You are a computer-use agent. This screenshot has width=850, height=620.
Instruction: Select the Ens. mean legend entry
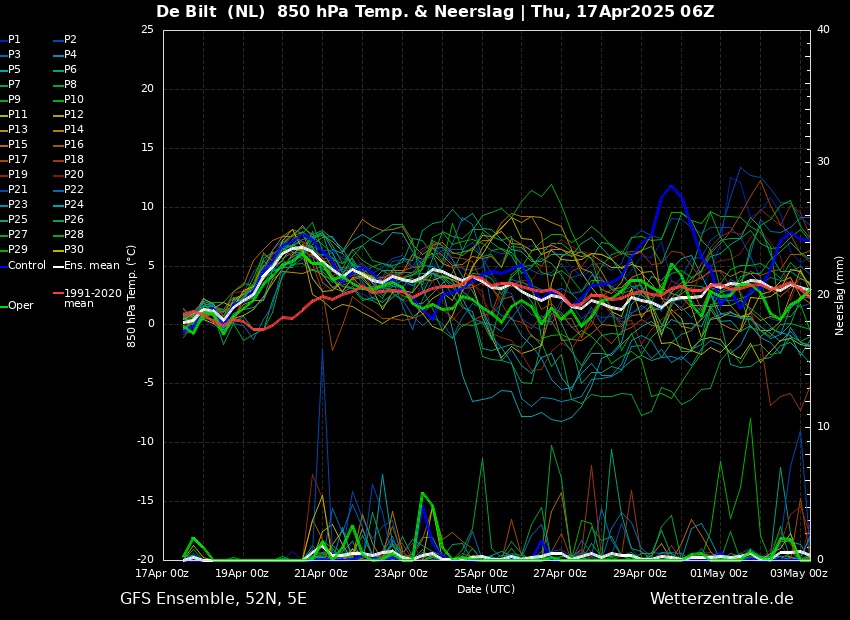(87, 266)
